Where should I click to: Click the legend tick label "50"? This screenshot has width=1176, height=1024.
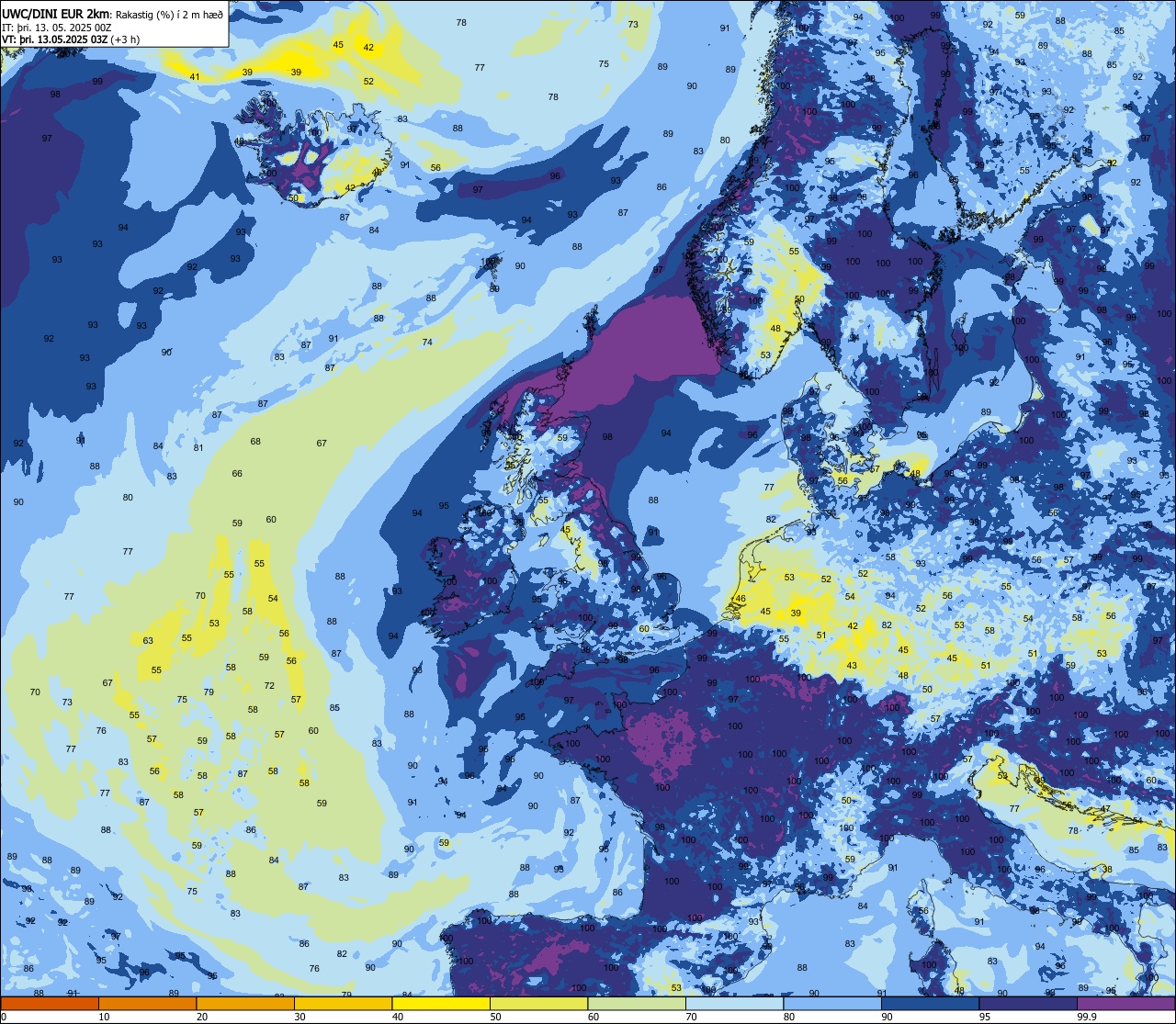pos(495,1017)
